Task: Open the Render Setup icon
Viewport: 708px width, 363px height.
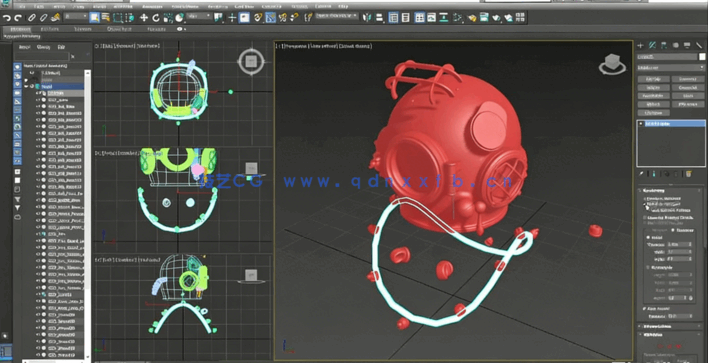Action: 472,18
